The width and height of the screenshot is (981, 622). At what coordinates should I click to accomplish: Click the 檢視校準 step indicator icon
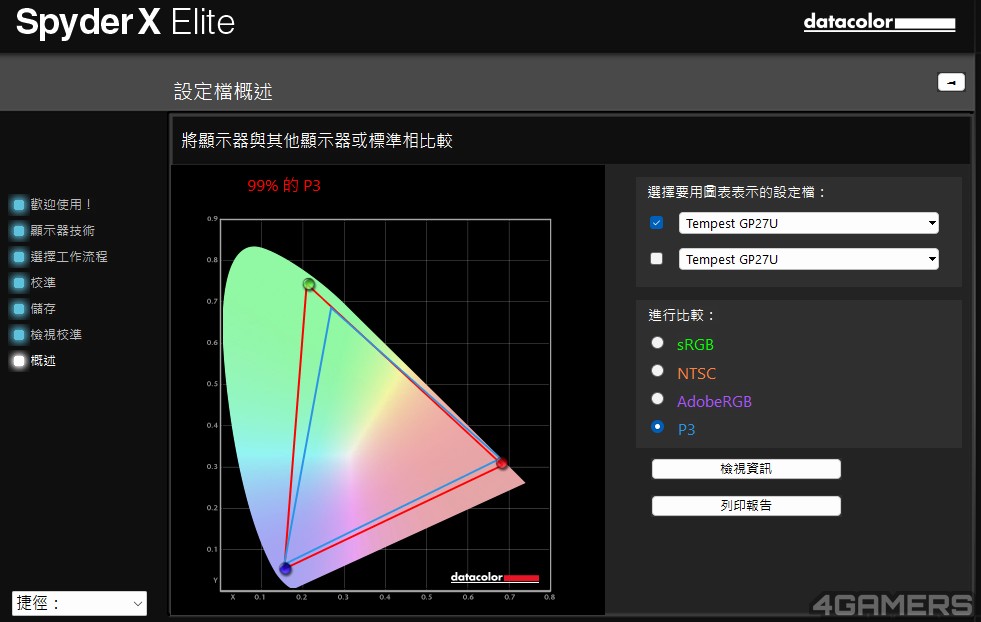pyautogui.click(x=18, y=335)
